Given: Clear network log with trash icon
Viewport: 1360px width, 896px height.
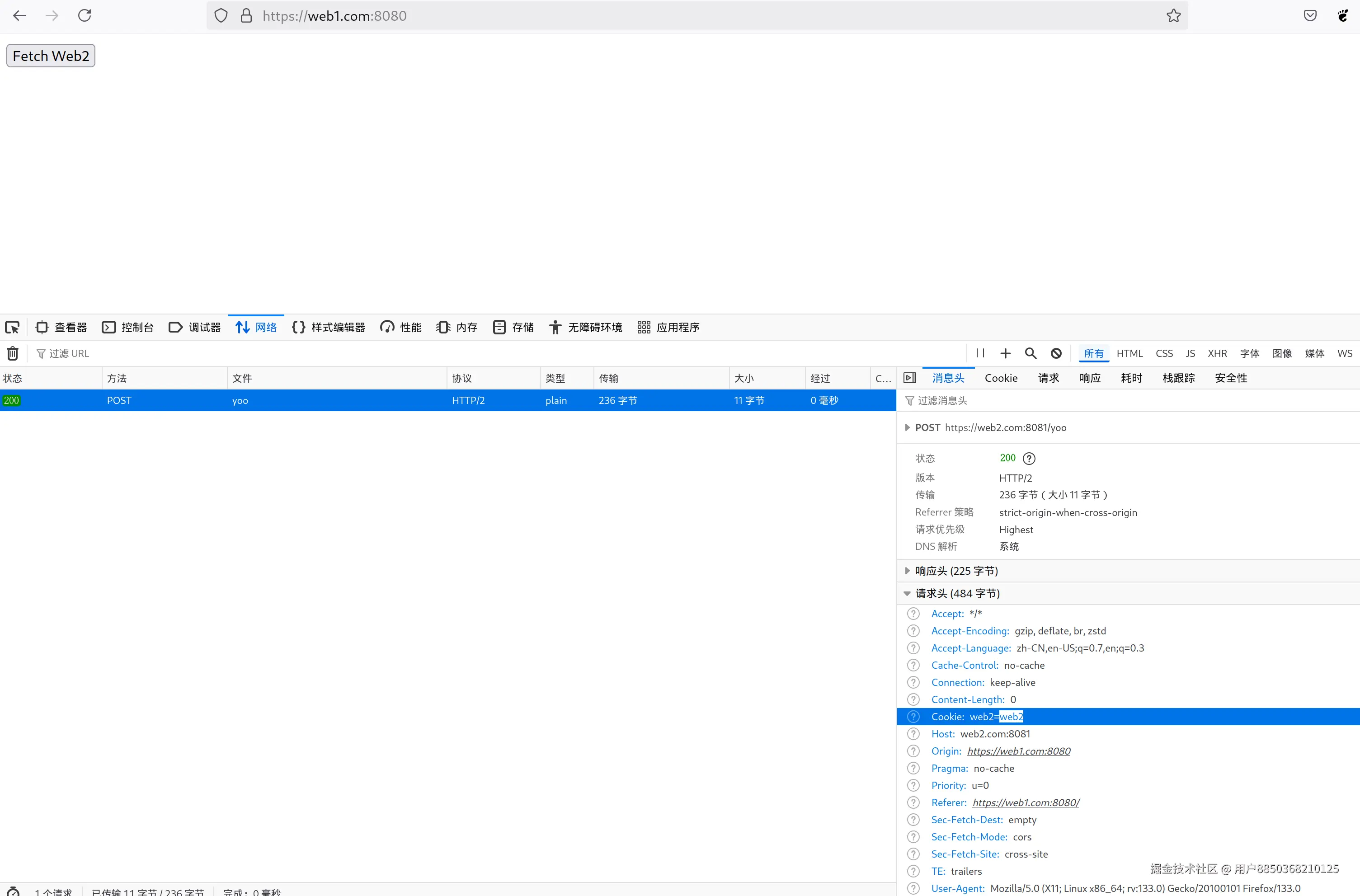Looking at the screenshot, I should pos(13,353).
